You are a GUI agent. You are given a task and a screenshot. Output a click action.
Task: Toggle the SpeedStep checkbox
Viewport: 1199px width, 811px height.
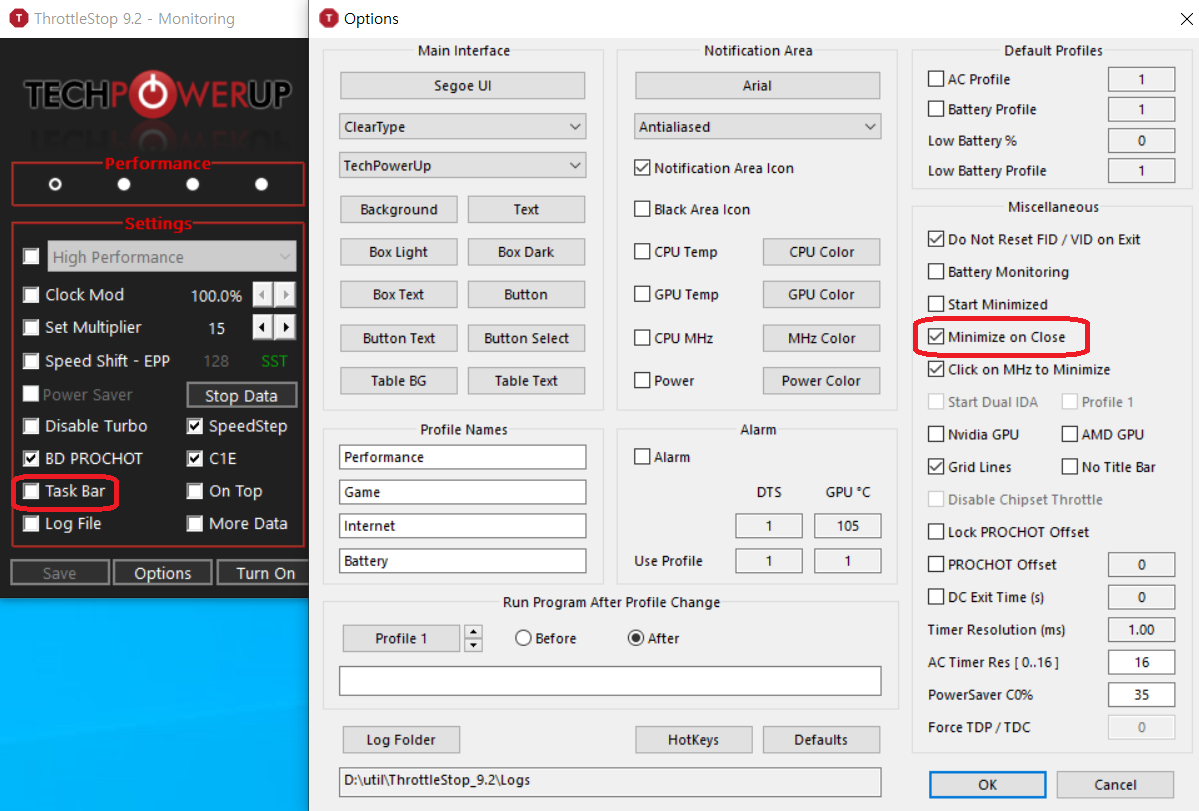(x=195, y=427)
